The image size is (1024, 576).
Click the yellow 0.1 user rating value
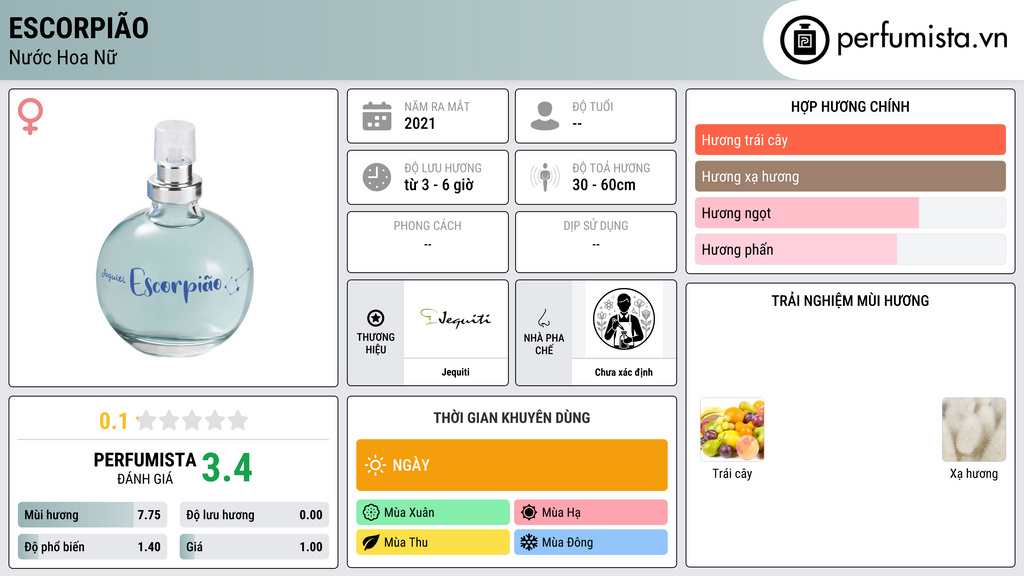(x=114, y=421)
